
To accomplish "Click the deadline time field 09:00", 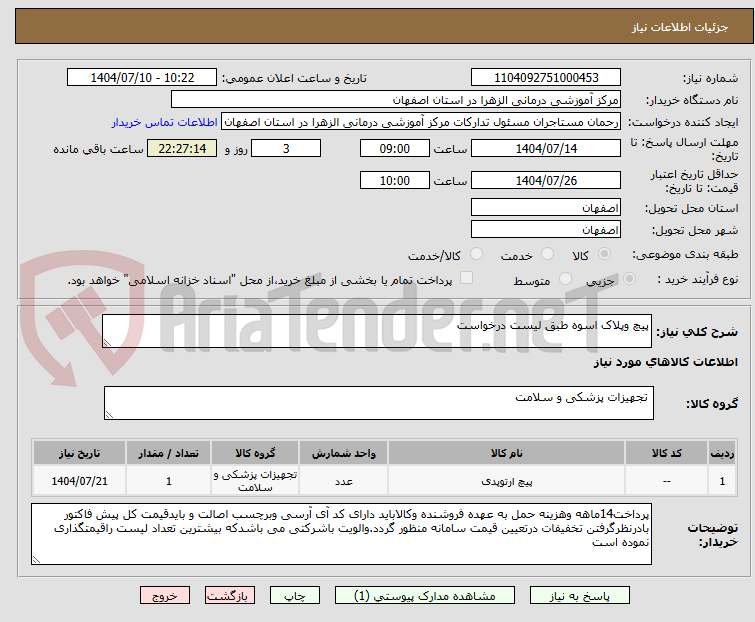I will click(394, 148).
